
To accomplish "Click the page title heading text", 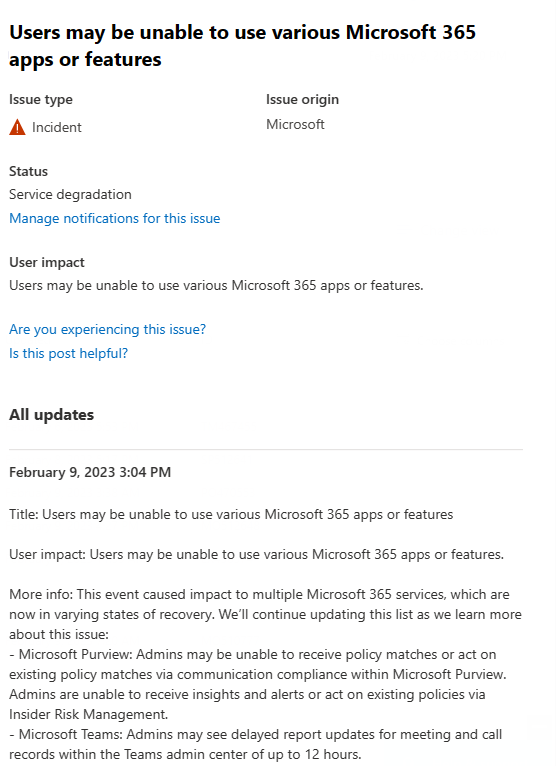I will pyautogui.click(x=242, y=46).
